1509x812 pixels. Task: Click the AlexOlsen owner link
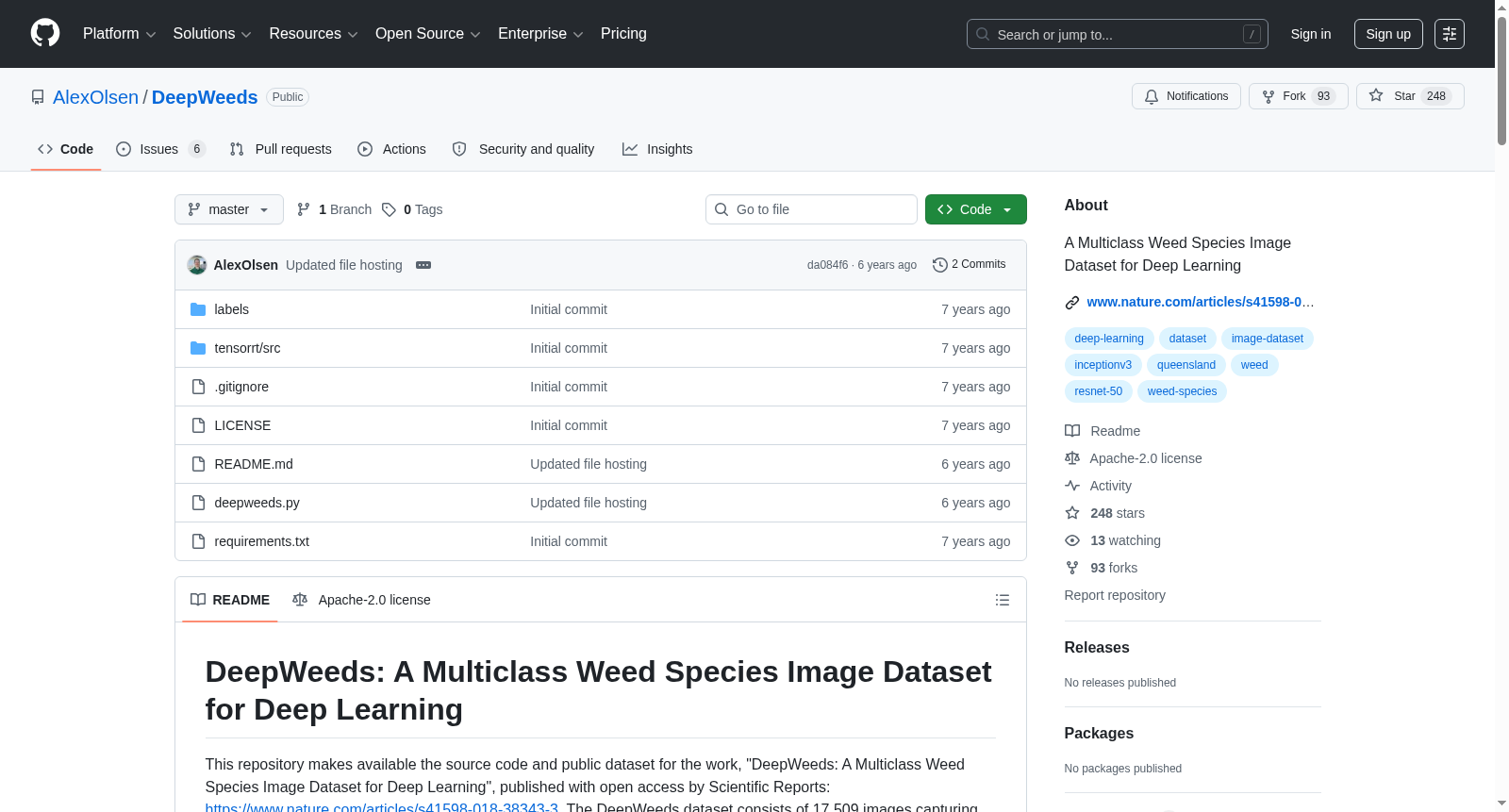(x=95, y=97)
